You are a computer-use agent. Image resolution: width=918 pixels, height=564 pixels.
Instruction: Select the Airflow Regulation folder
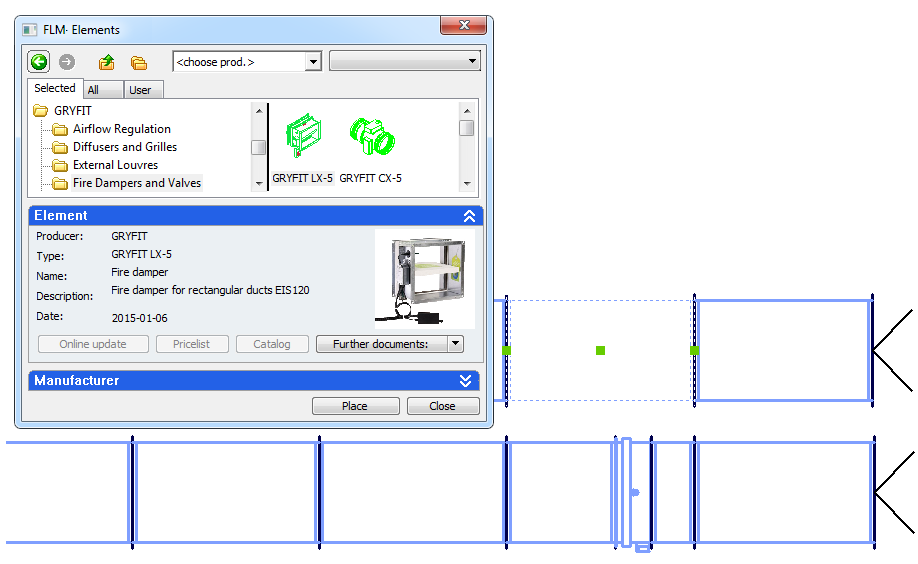click(121, 129)
